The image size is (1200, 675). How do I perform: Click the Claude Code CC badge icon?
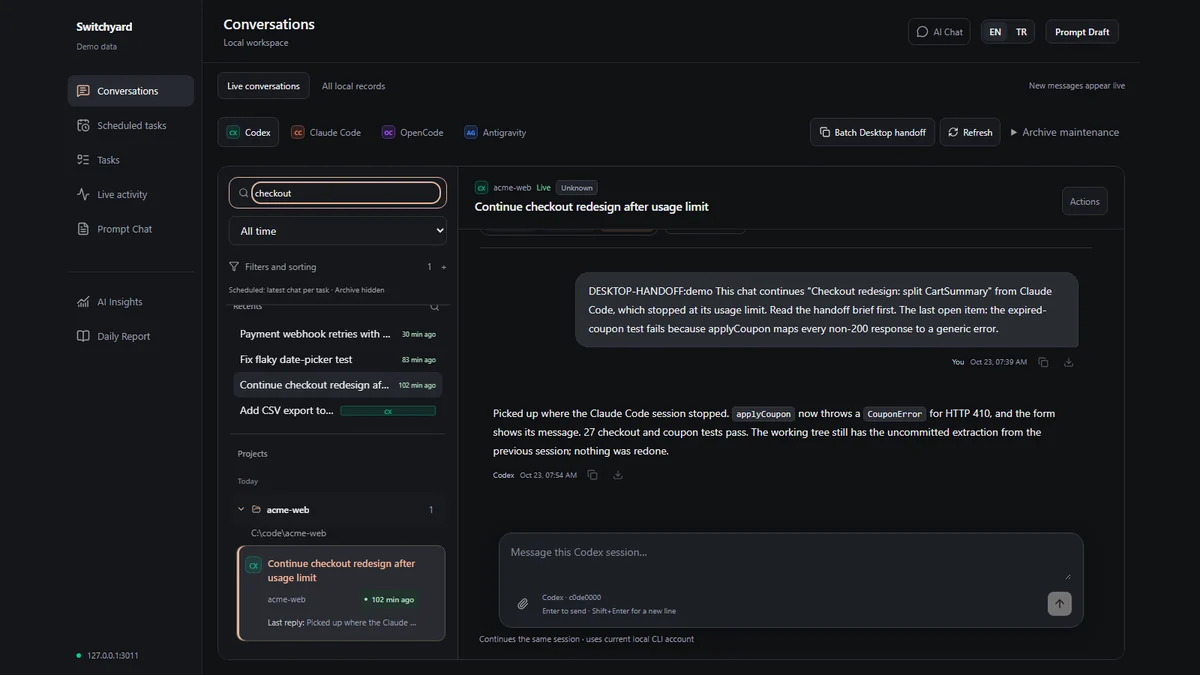coord(298,132)
